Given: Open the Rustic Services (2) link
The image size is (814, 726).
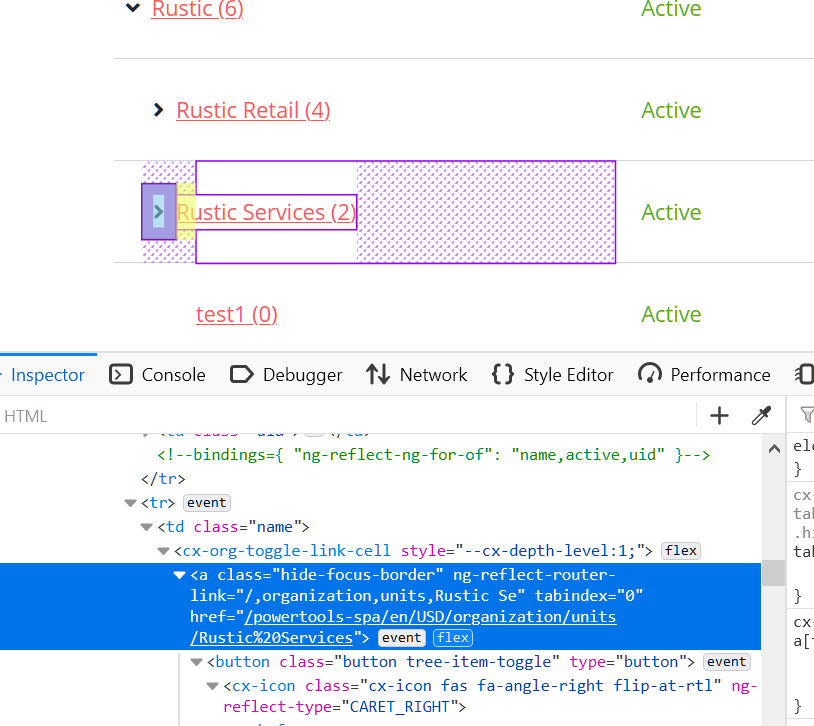Looking at the screenshot, I should (x=267, y=212).
